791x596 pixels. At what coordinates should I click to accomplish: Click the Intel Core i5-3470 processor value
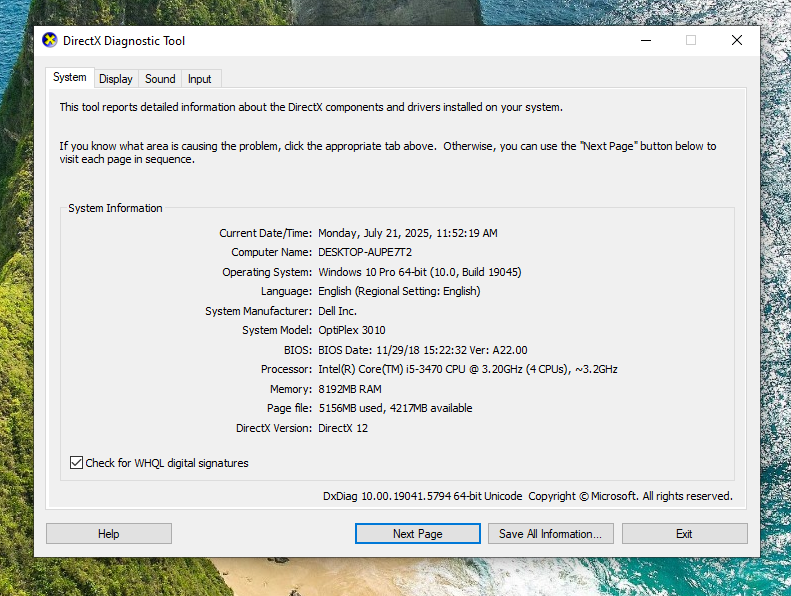point(468,369)
